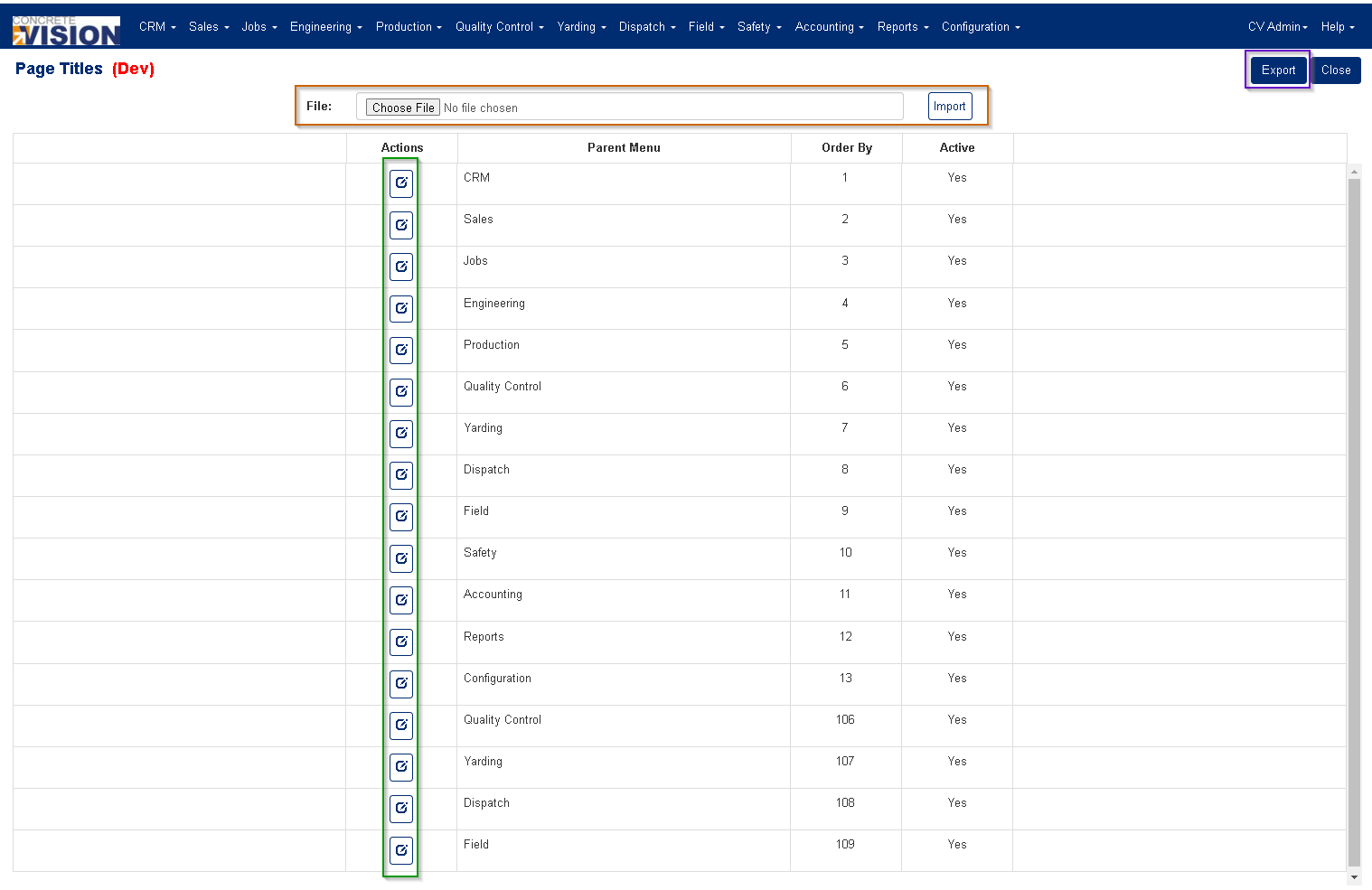Edit the Engineering parent menu row
The image size is (1372, 890).
click(401, 308)
